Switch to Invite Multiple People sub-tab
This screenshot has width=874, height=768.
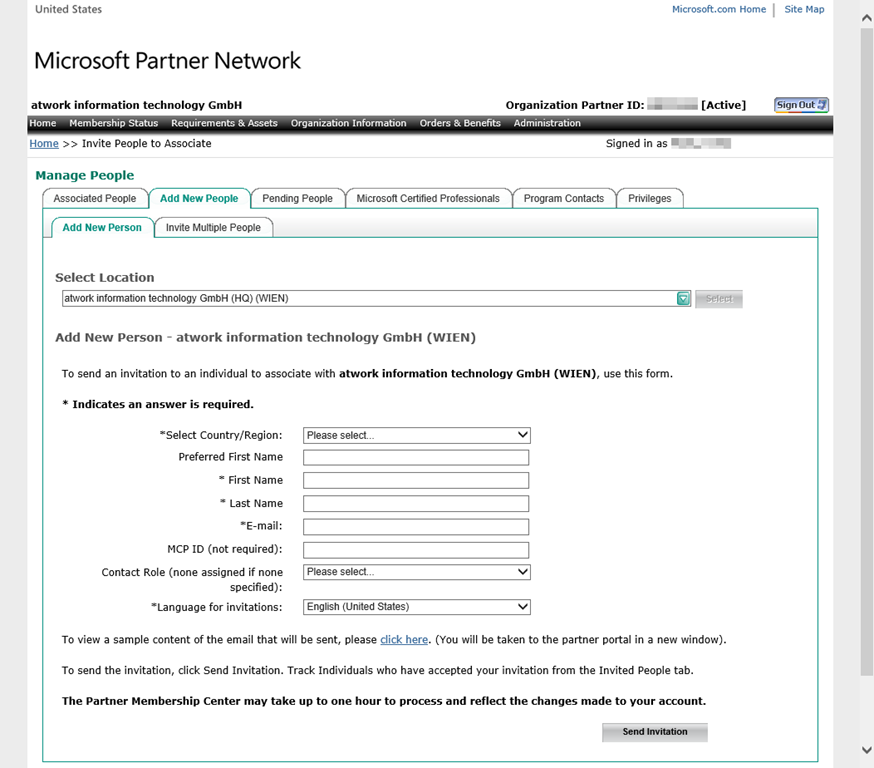pos(213,227)
